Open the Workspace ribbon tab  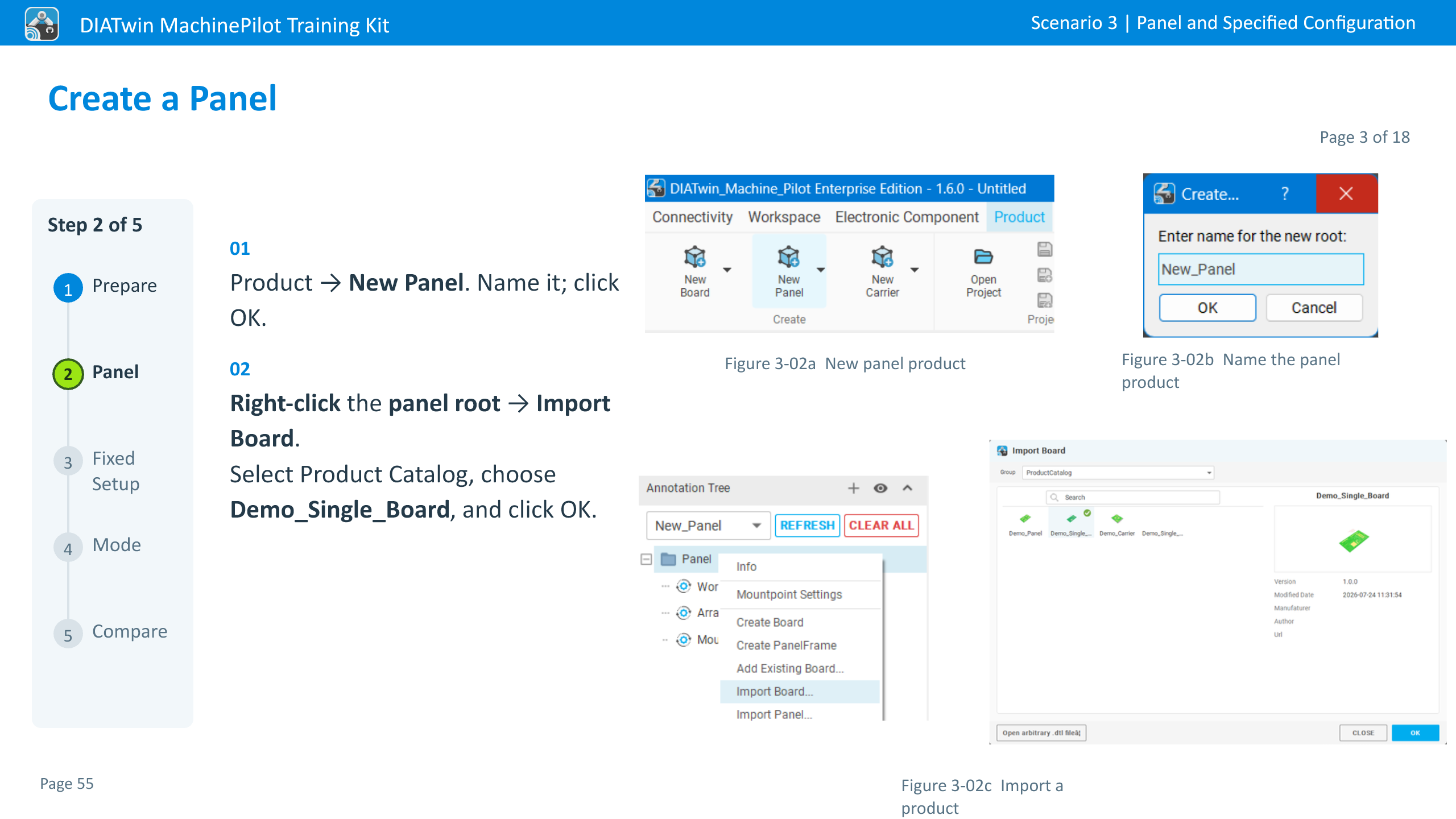coord(784,217)
